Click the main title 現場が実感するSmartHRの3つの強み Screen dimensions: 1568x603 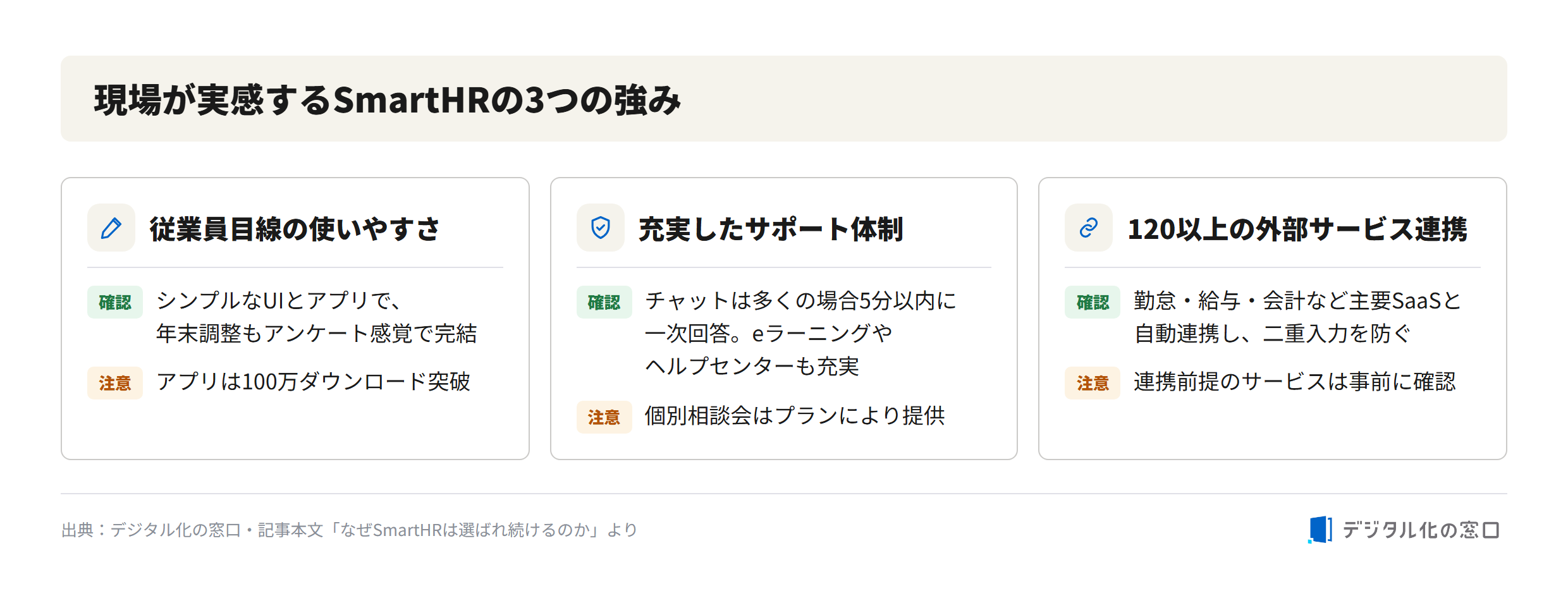[x=388, y=100]
